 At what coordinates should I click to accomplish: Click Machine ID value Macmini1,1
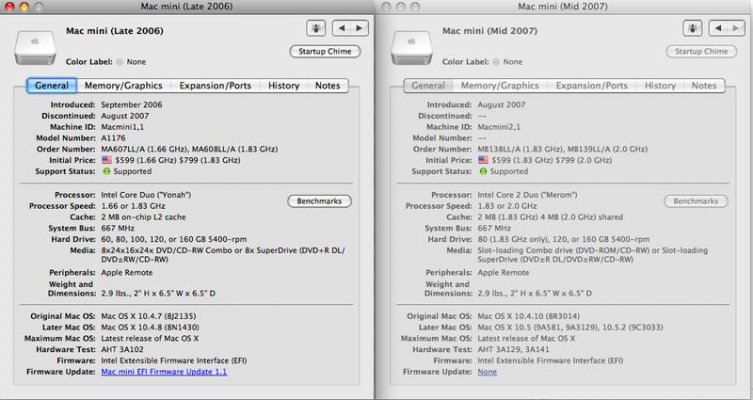[x=122, y=127]
